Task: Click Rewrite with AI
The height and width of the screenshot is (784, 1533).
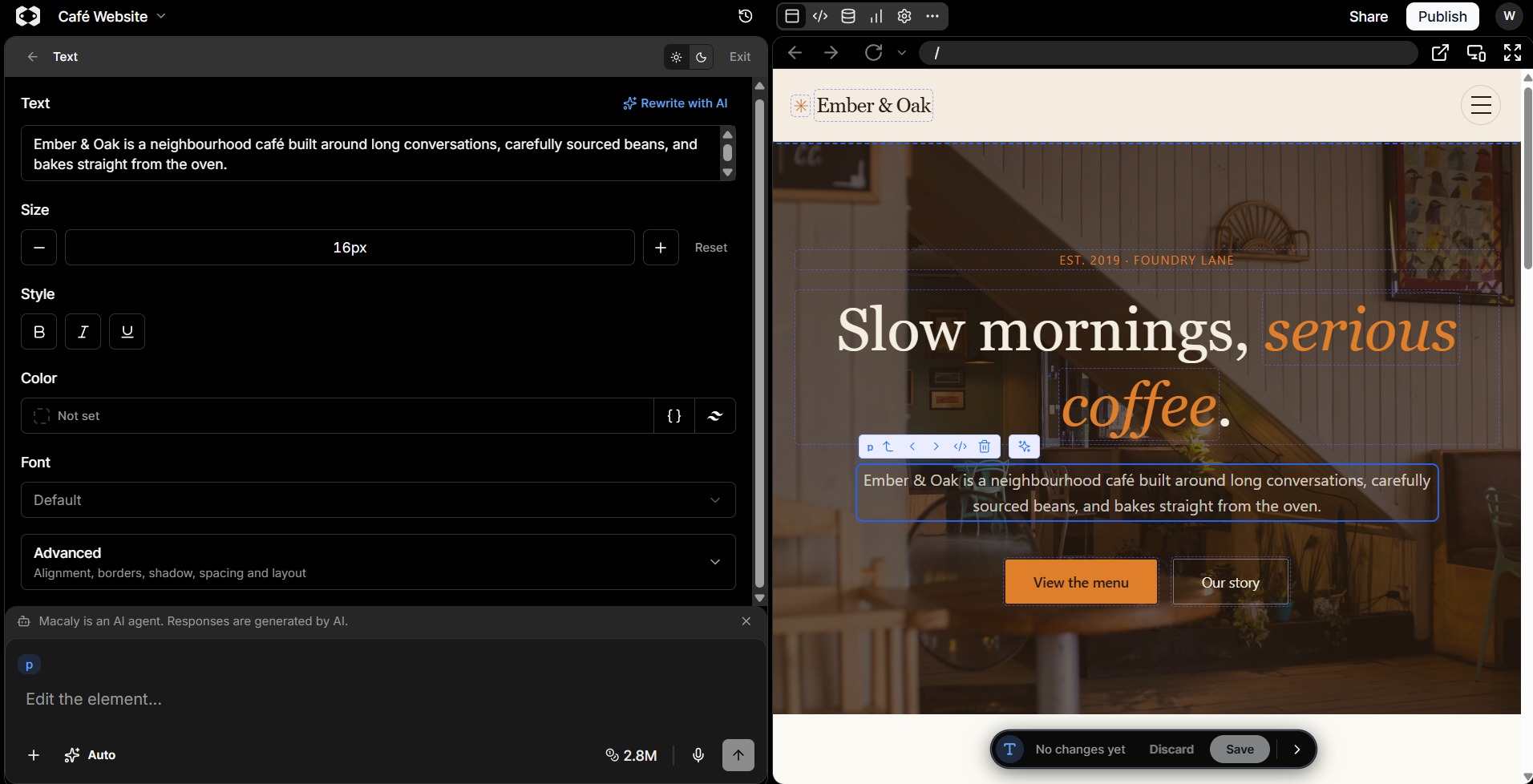Action: [675, 103]
